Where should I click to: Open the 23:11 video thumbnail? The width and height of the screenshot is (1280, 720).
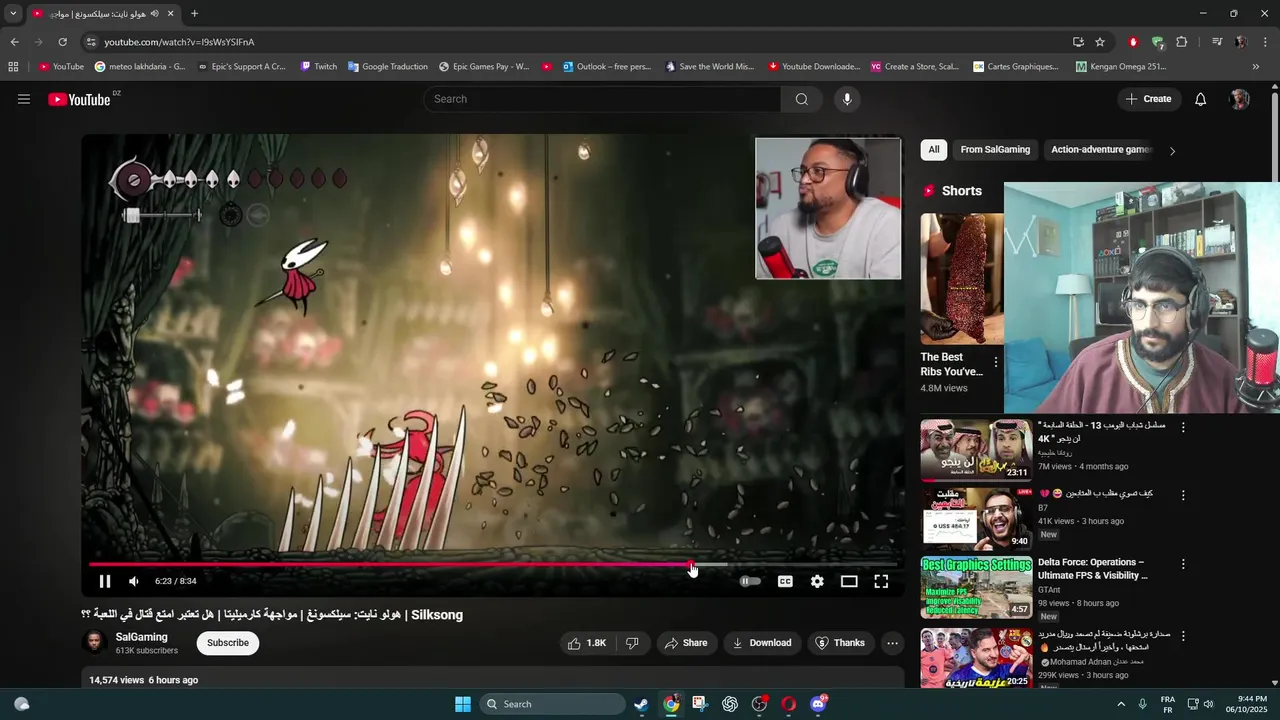[976, 450]
